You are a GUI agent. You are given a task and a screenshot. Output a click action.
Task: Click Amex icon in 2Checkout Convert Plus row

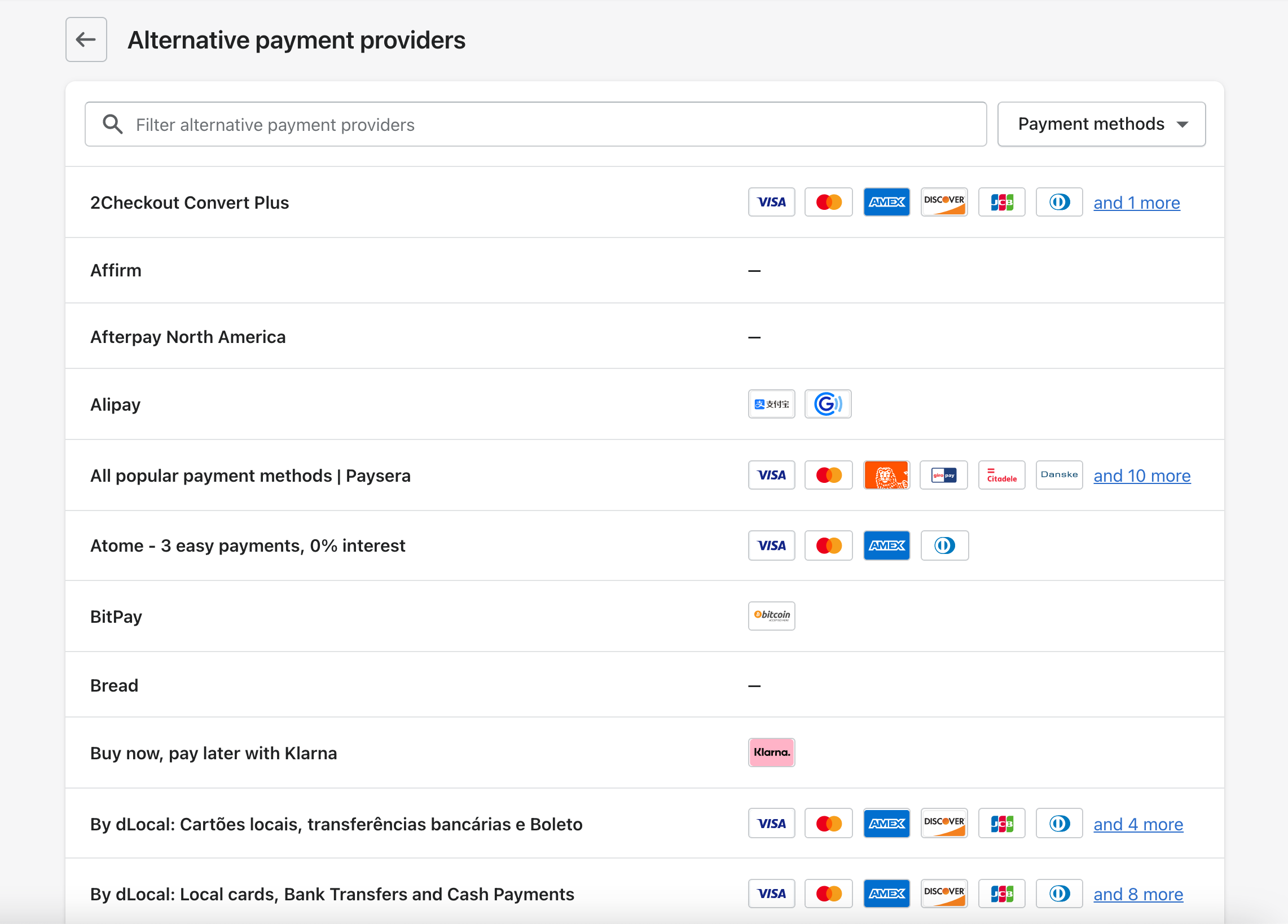pyautogui.click(x=886, y=202)
